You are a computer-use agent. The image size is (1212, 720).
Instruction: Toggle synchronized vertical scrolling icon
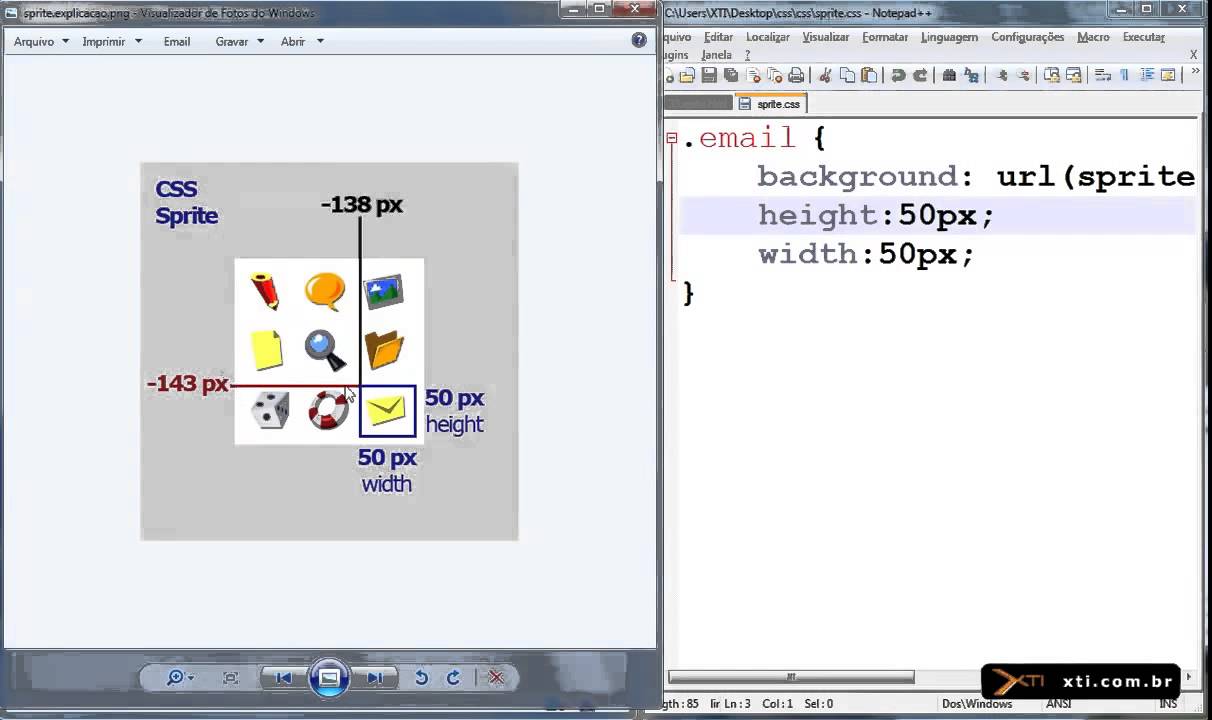click(x=1052, y=75)
